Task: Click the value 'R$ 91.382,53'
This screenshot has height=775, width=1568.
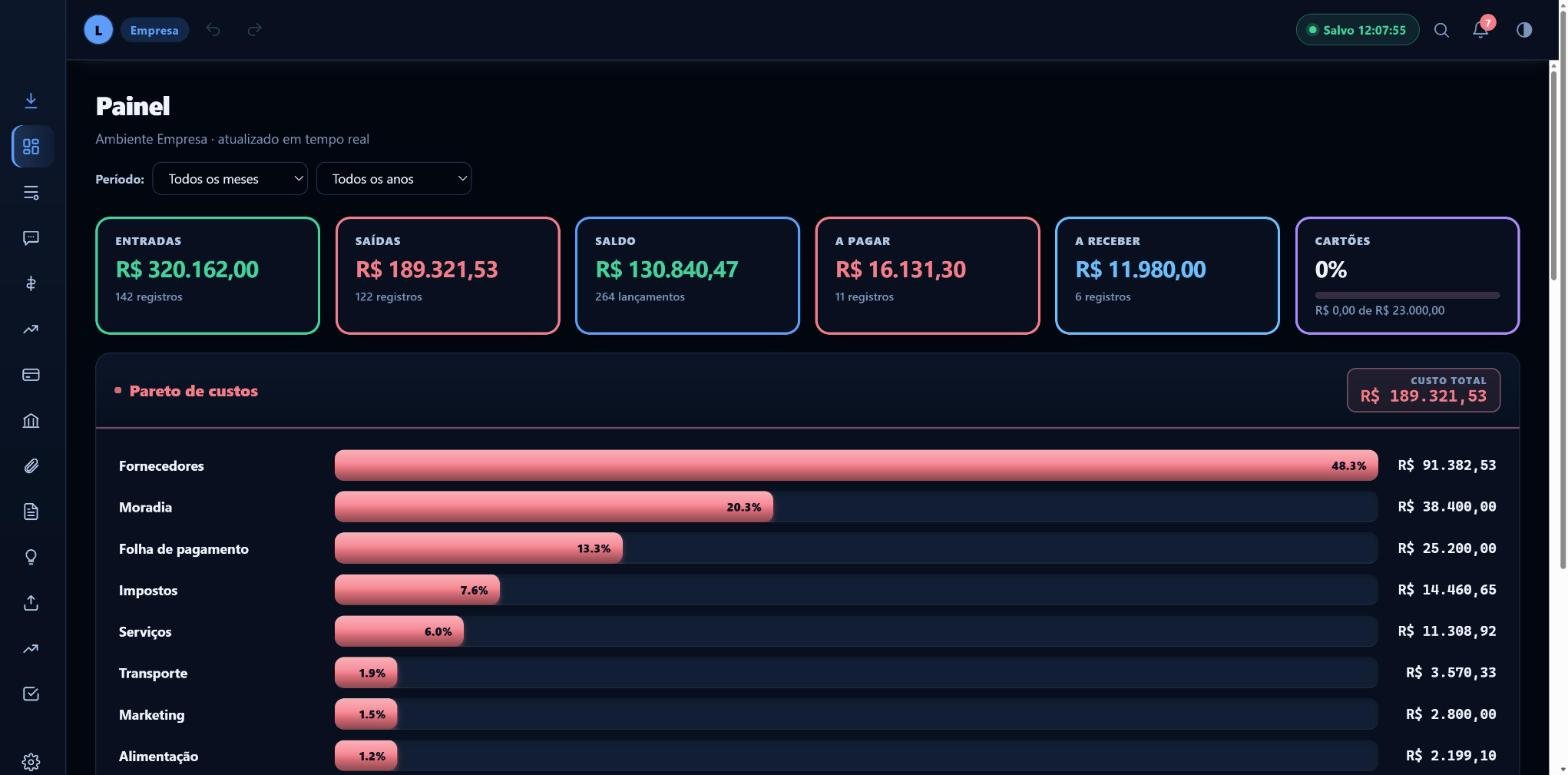Action: point(1447,465)
